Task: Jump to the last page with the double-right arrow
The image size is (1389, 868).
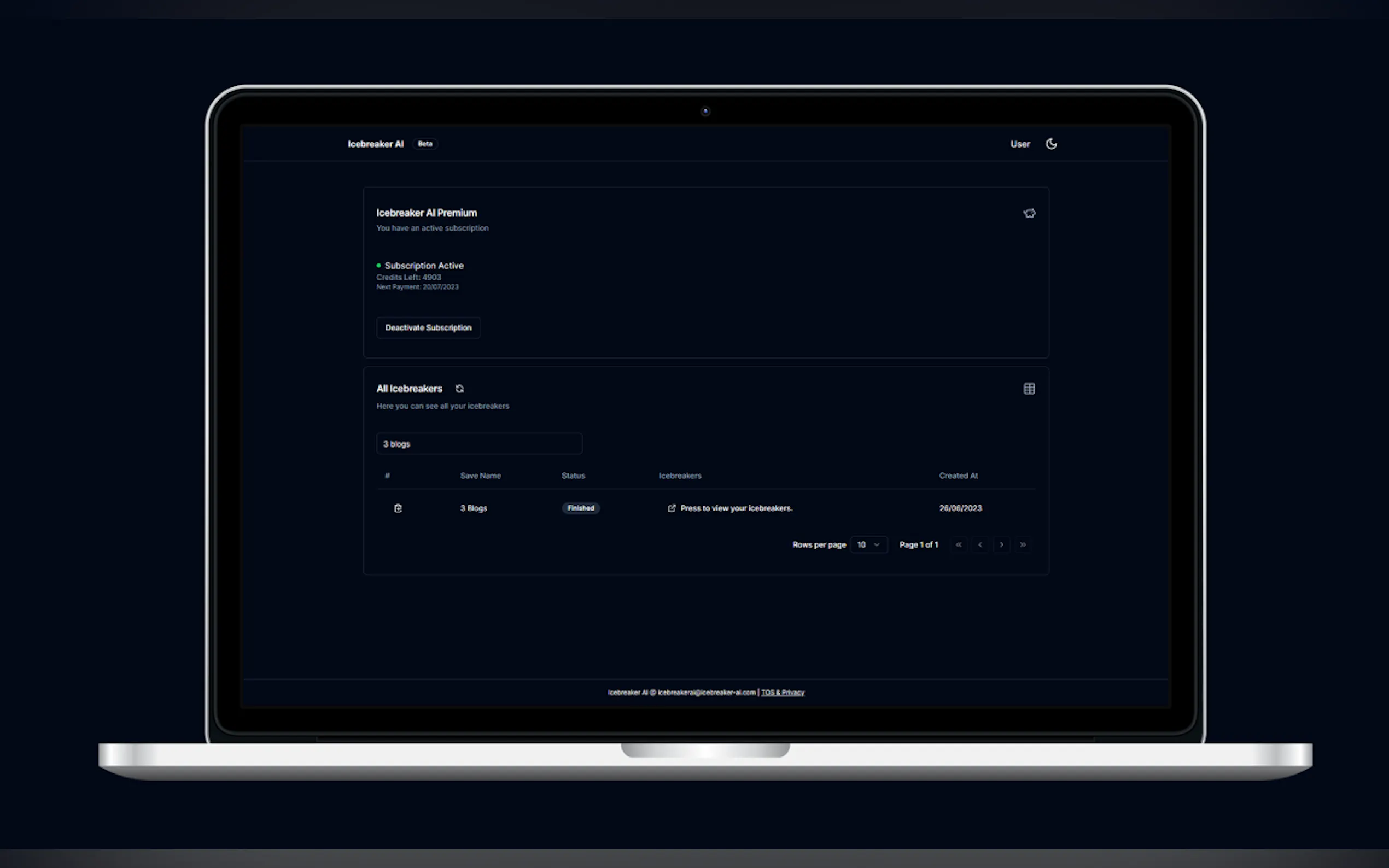Action: click(x=1023, y=544)
